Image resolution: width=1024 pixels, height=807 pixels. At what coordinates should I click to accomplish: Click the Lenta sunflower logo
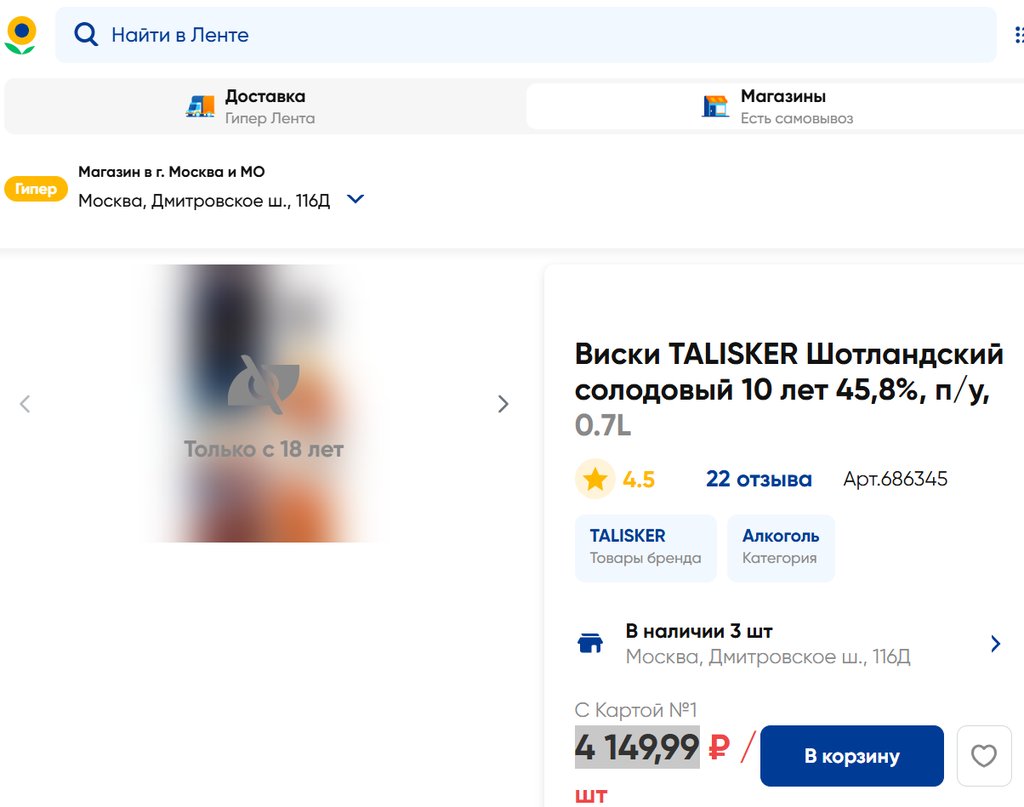coord(20,35)
